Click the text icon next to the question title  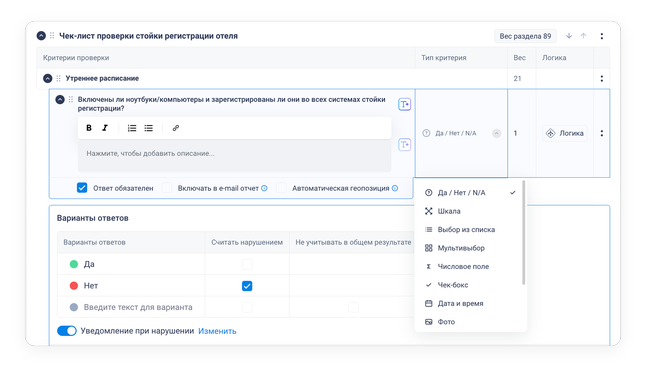pyautogui.click(x=405, y=104)
